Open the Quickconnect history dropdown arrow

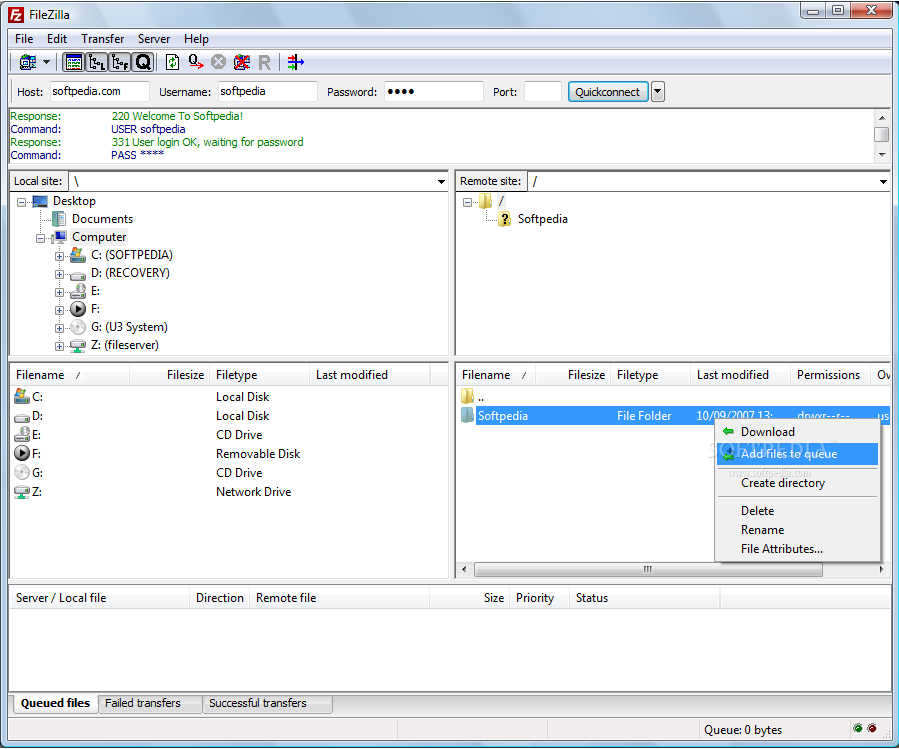click(658, 92)
